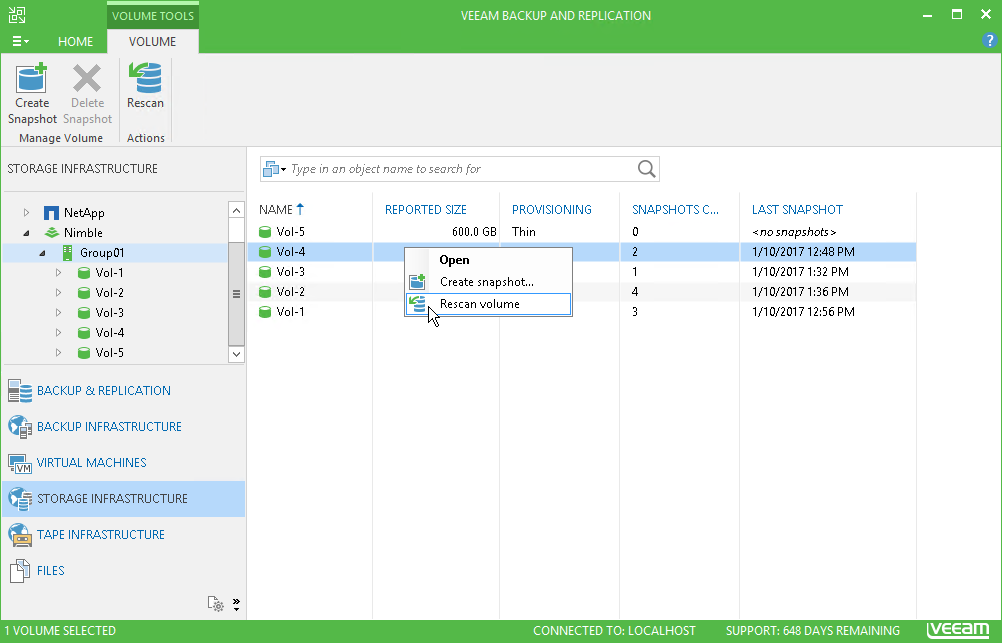1002x643 pixels.
Task: Select Vol-1 volume icon in tree
Action: tap(84, 273)
